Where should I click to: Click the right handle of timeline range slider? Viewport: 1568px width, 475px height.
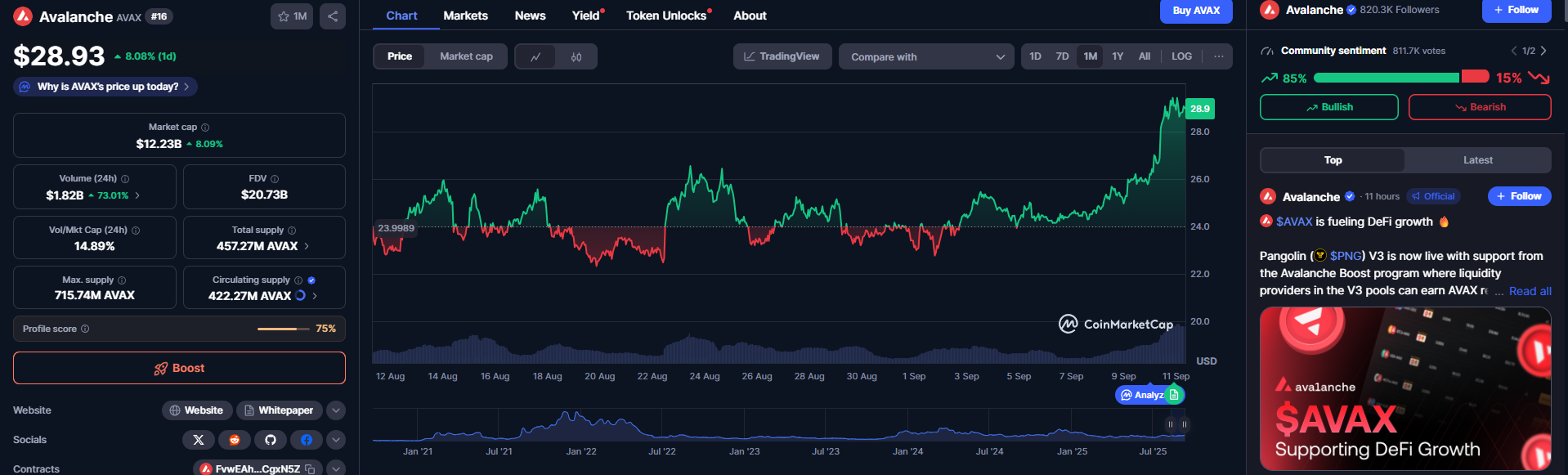pyautogui.click(x=1184, y=424)
